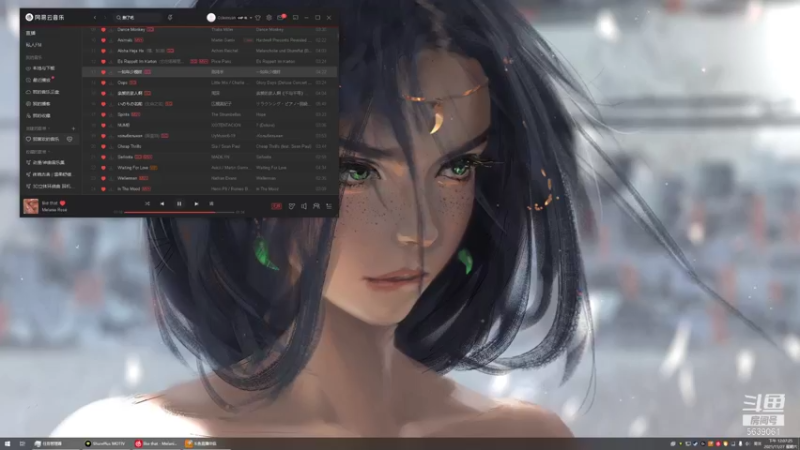Select the song Sofiretta row
This screenshot has width=800, height=450.
[209, 157]
